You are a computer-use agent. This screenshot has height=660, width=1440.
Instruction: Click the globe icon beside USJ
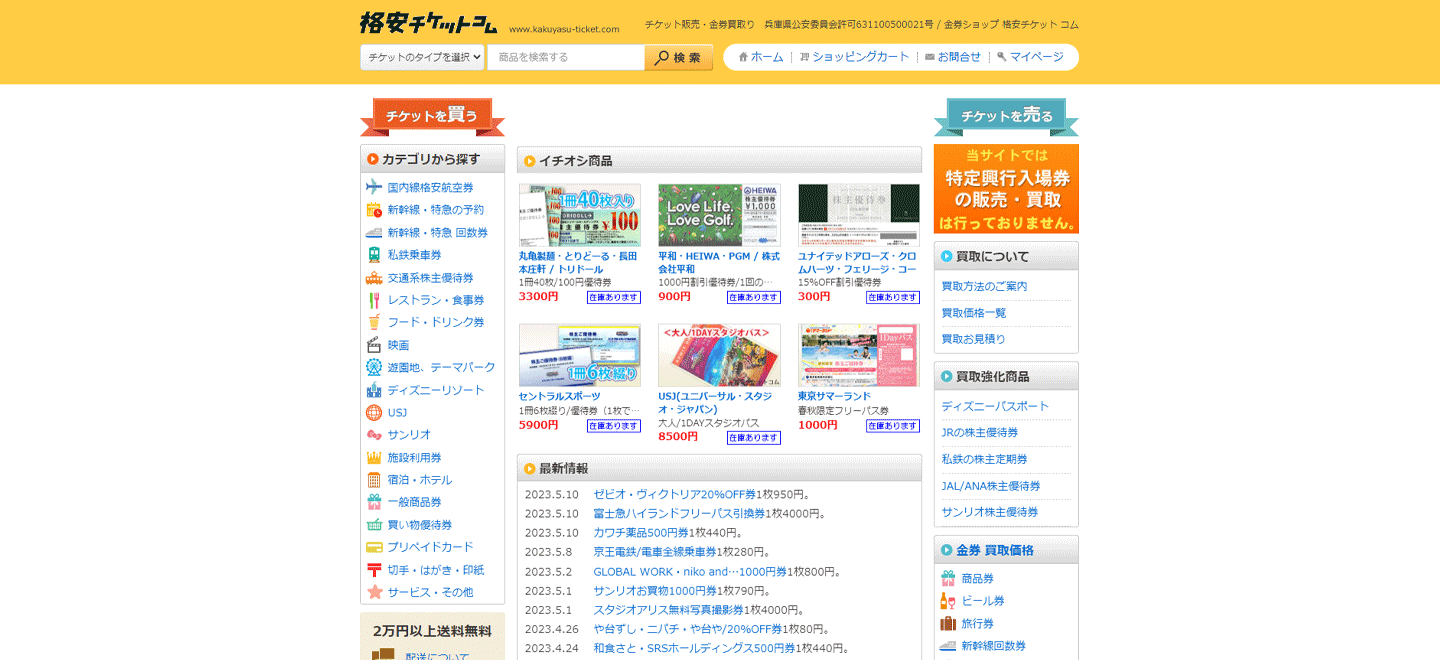(x=374, y=412)
